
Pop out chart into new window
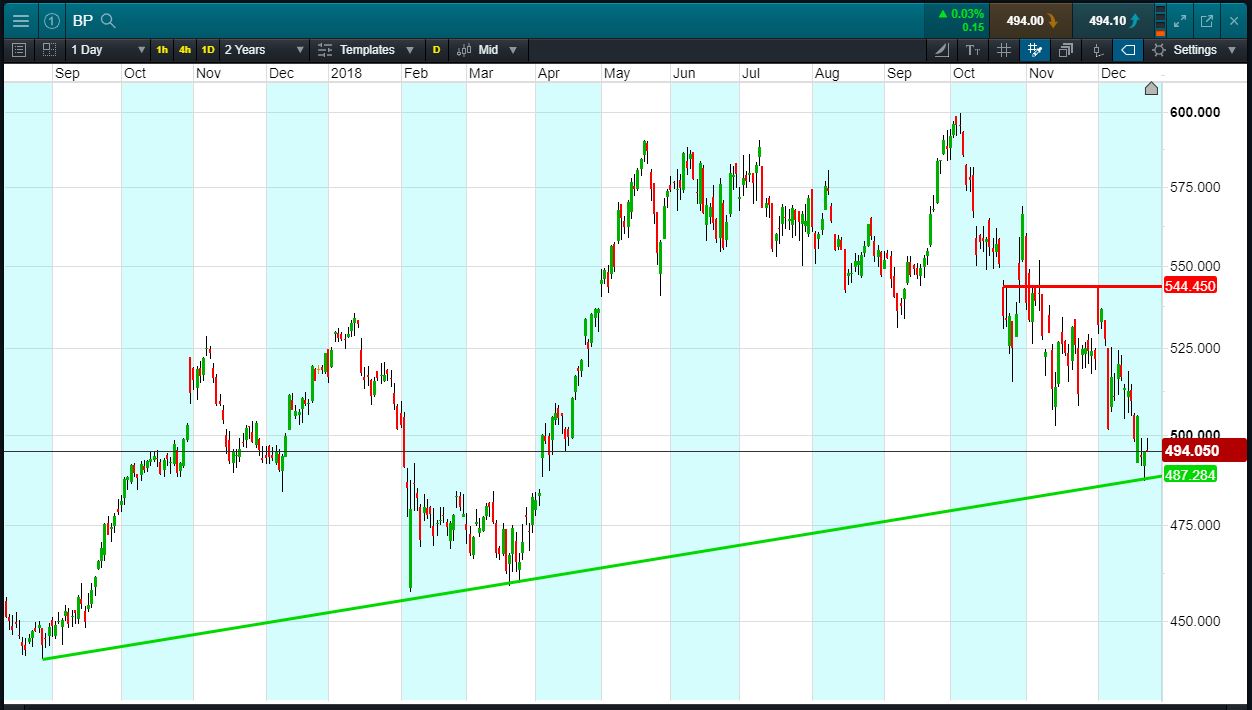pyautogui.click(x=1207, y=20)
